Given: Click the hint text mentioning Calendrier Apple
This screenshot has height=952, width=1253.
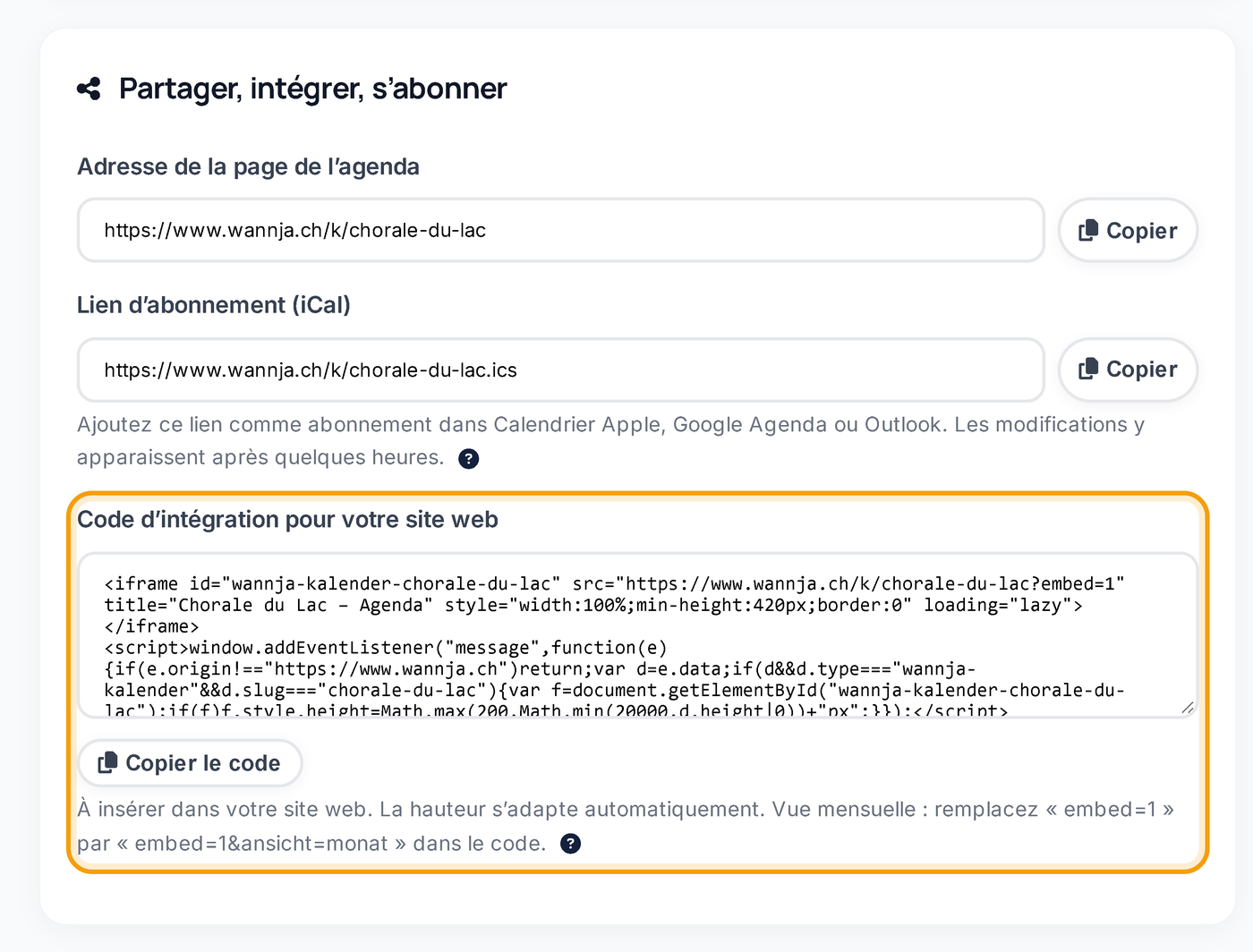Looking at the screenshot, I should [x=610, y=441].
